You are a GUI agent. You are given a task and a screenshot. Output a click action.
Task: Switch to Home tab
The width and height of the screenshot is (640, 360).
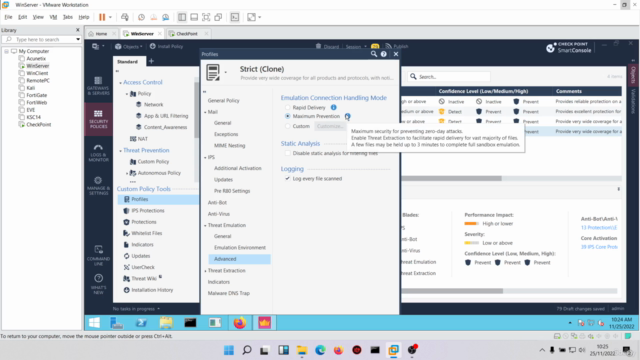[100, 33]
